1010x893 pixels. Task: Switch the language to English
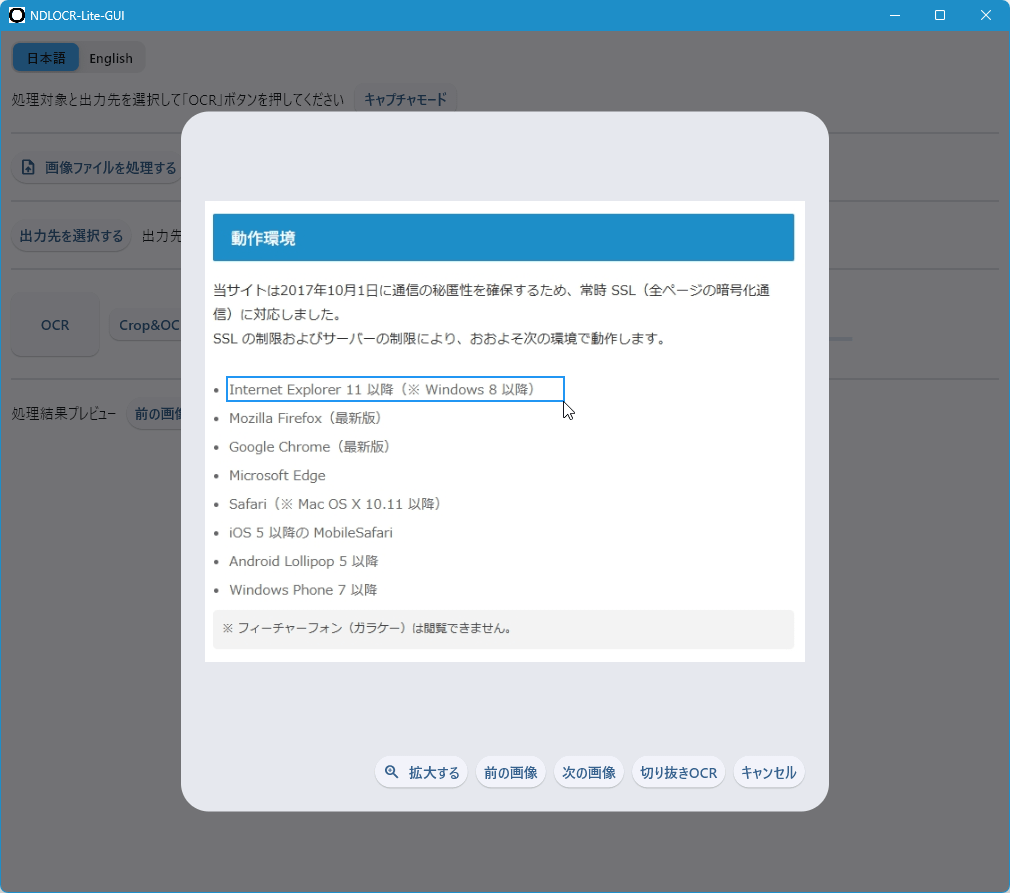point(110,58)
